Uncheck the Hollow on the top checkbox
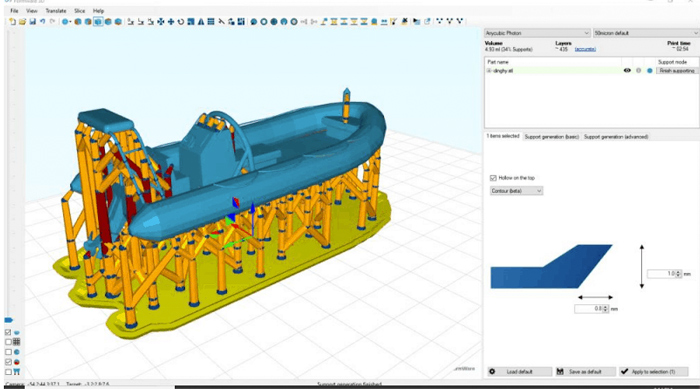 493,178
